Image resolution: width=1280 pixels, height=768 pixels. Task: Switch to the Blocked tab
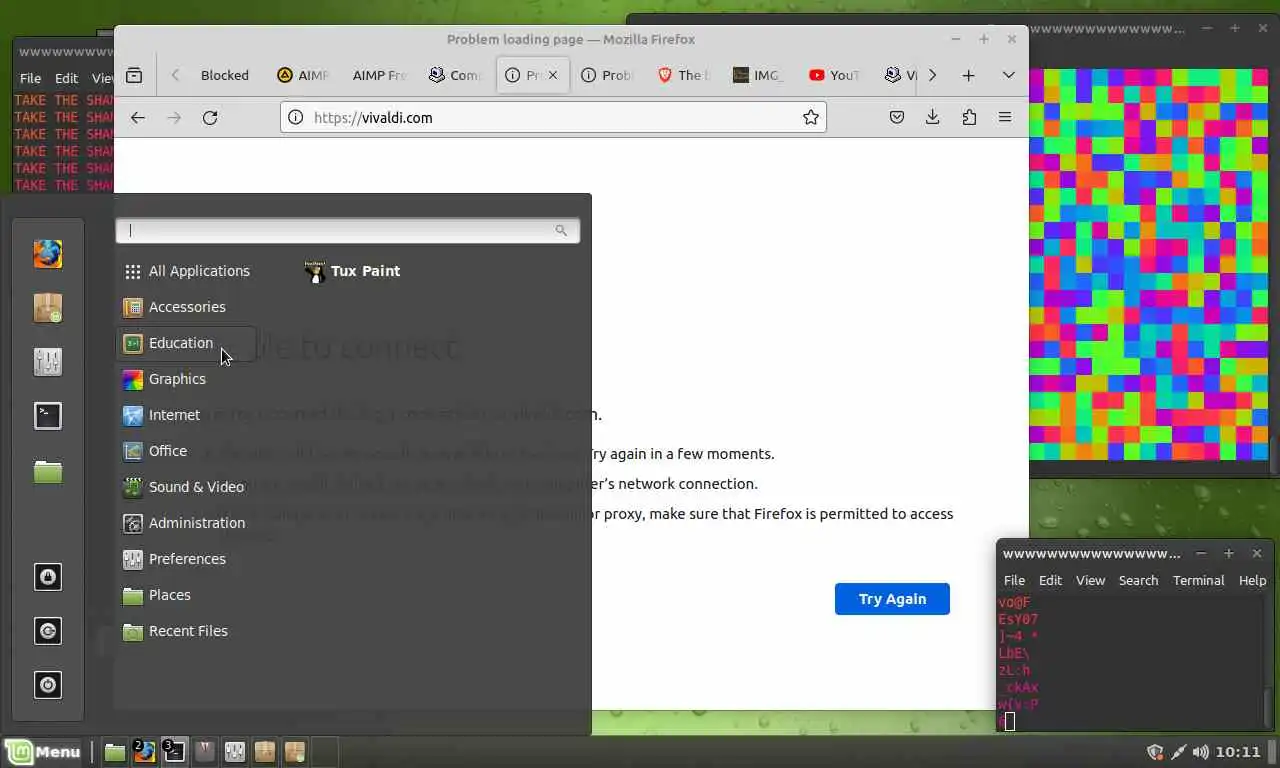pyautogui.click(x=225, y=75)
